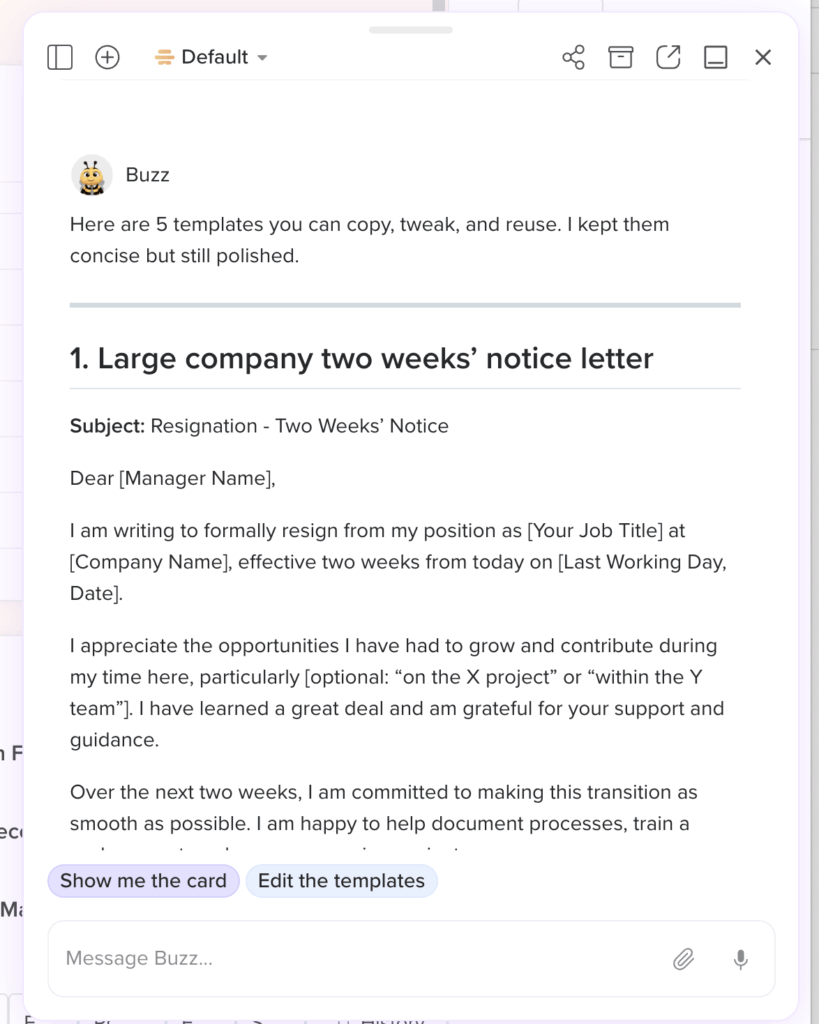819x1024 pixels.
Task: Close the Buzz chat panel
Action: [763, 58]
